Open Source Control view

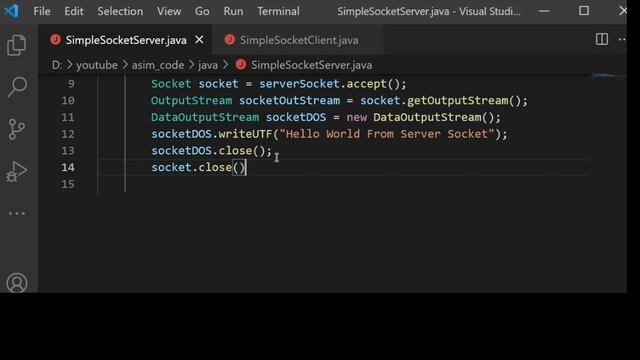[x=17, y=129]
